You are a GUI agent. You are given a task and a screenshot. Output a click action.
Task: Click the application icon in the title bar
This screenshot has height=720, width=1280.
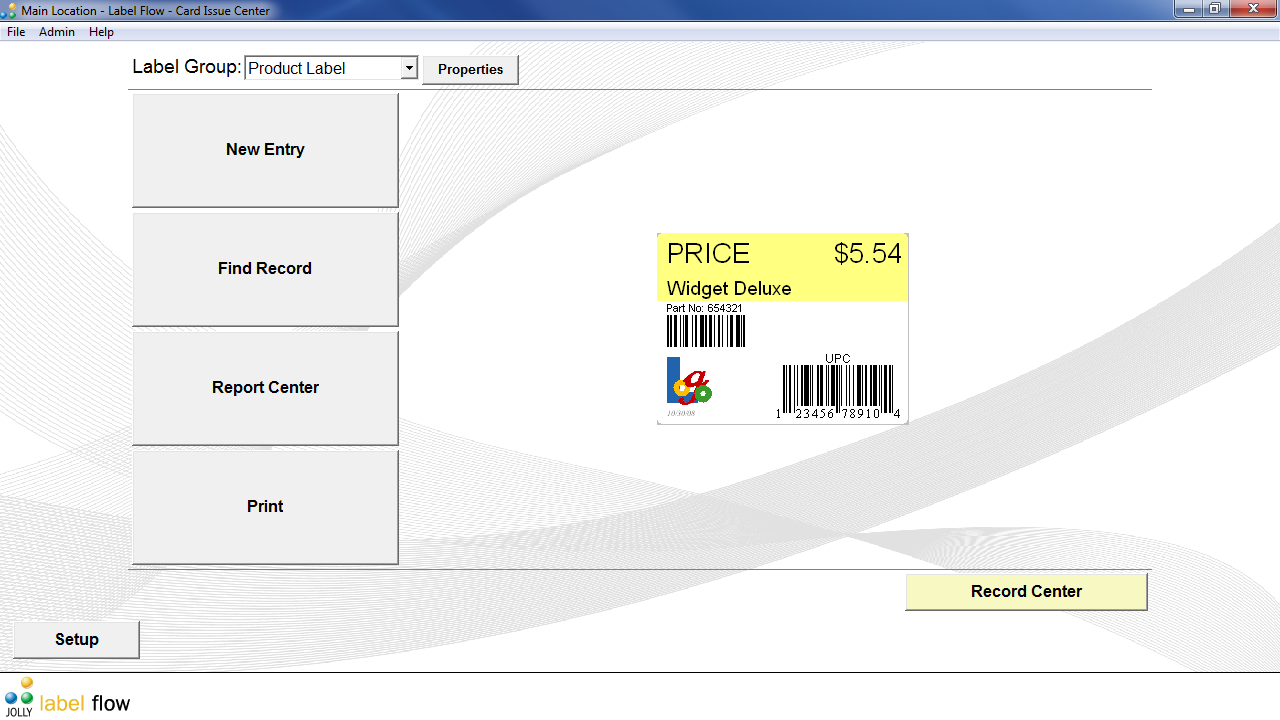(x=8, y=9)
